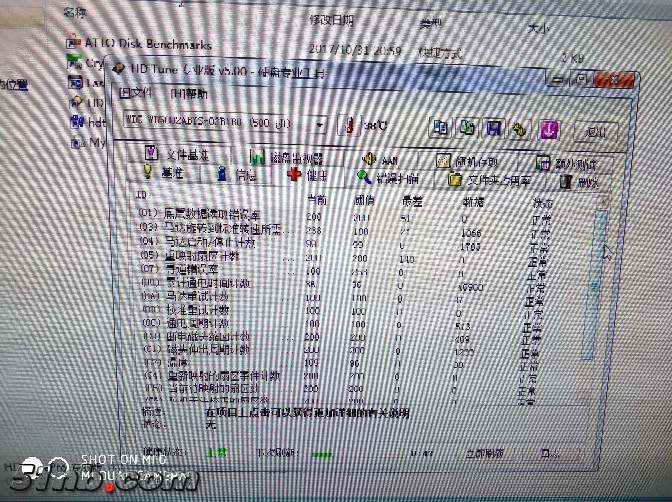This screenshot has height=502, width=672.
Task: Switch to the 擦除 tab
Action: (580, 182)
